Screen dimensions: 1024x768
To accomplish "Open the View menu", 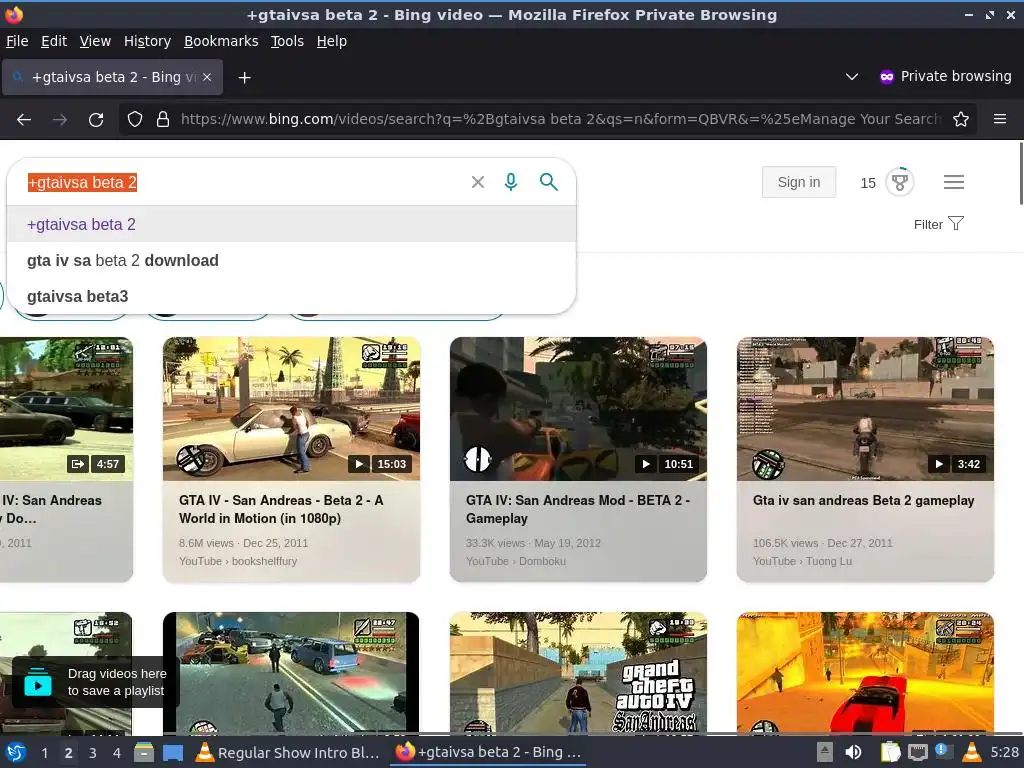I will pos(95,41).
